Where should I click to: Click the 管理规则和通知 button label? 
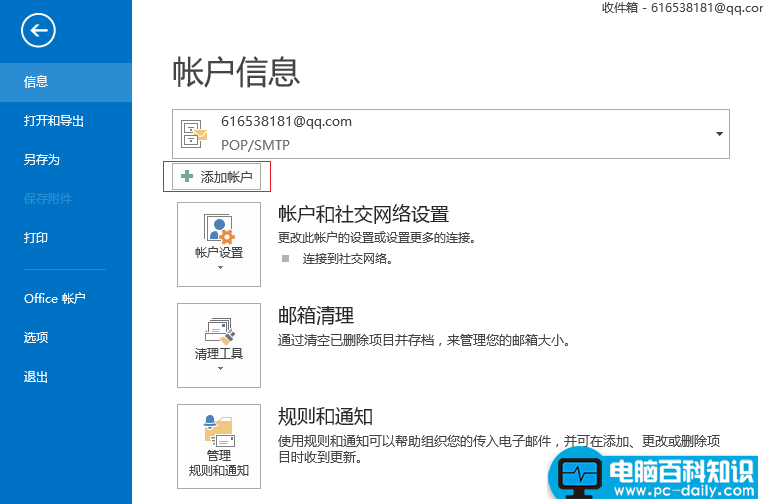coord(219,463)
